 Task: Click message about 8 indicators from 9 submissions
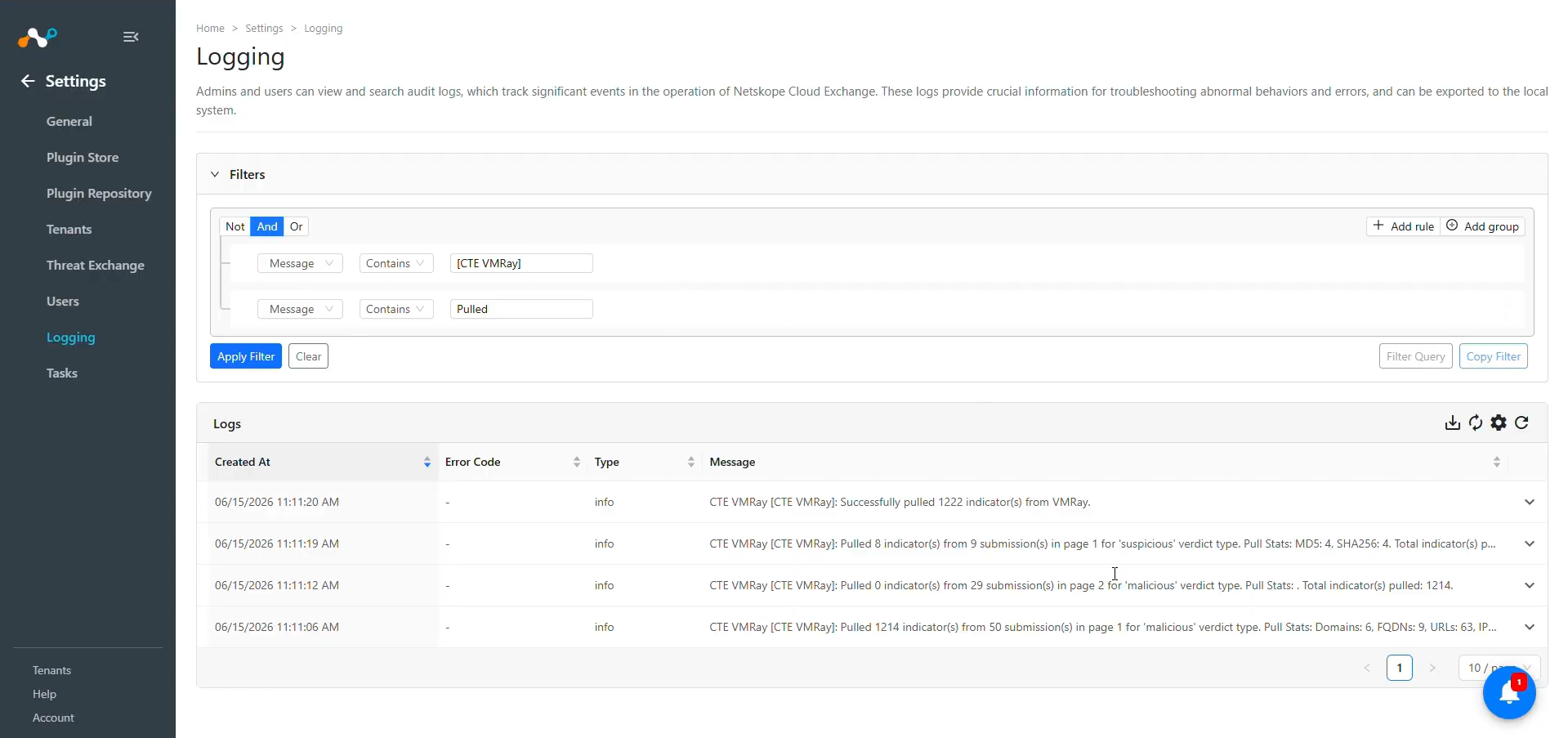pos(1103,543)
